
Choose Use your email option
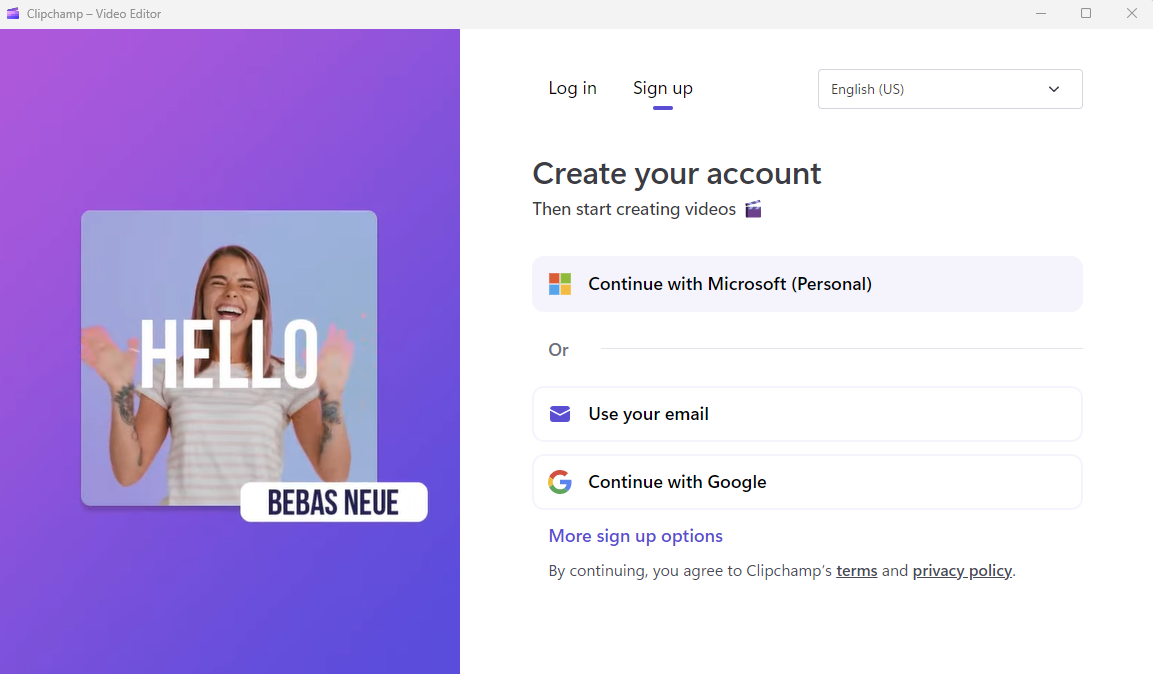click(x=807, y=414)
